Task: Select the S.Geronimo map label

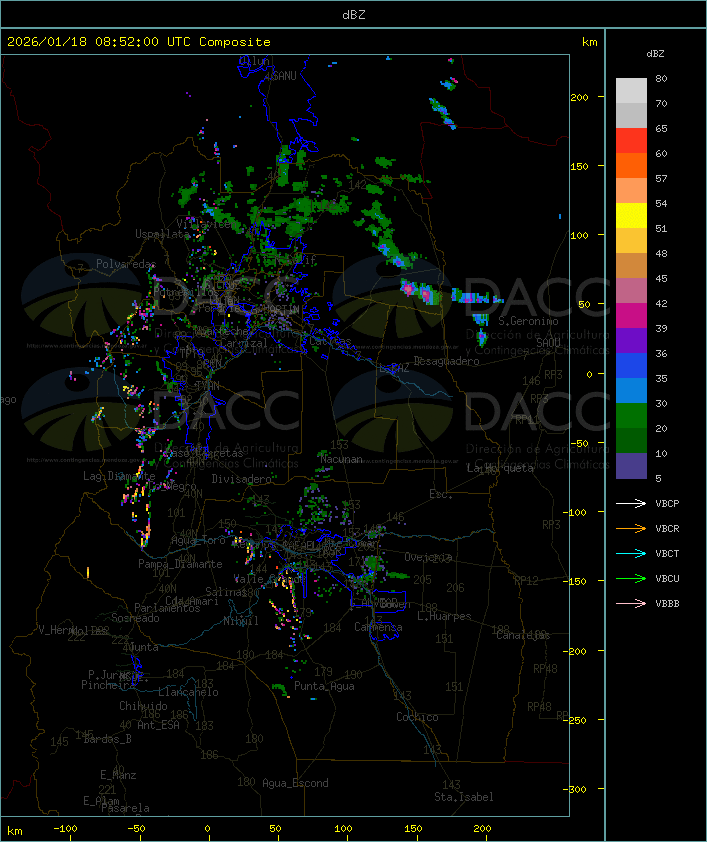Action: (x=527, y=322)
